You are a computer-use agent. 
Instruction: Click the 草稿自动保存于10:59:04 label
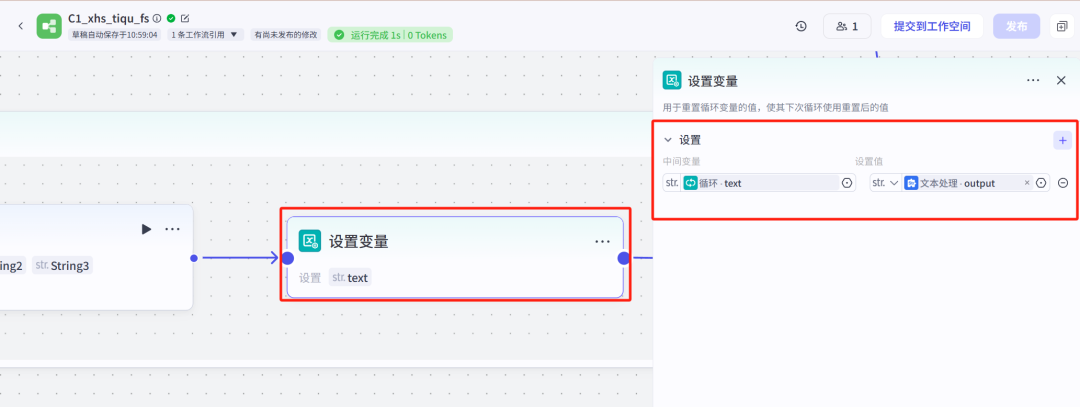114,34
